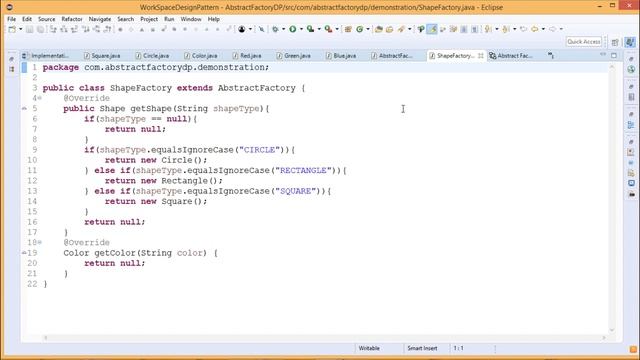Click the green Run button icon
Image resolution: width=640 pixels, height=360 pixels.
click(x=293, y=29)
